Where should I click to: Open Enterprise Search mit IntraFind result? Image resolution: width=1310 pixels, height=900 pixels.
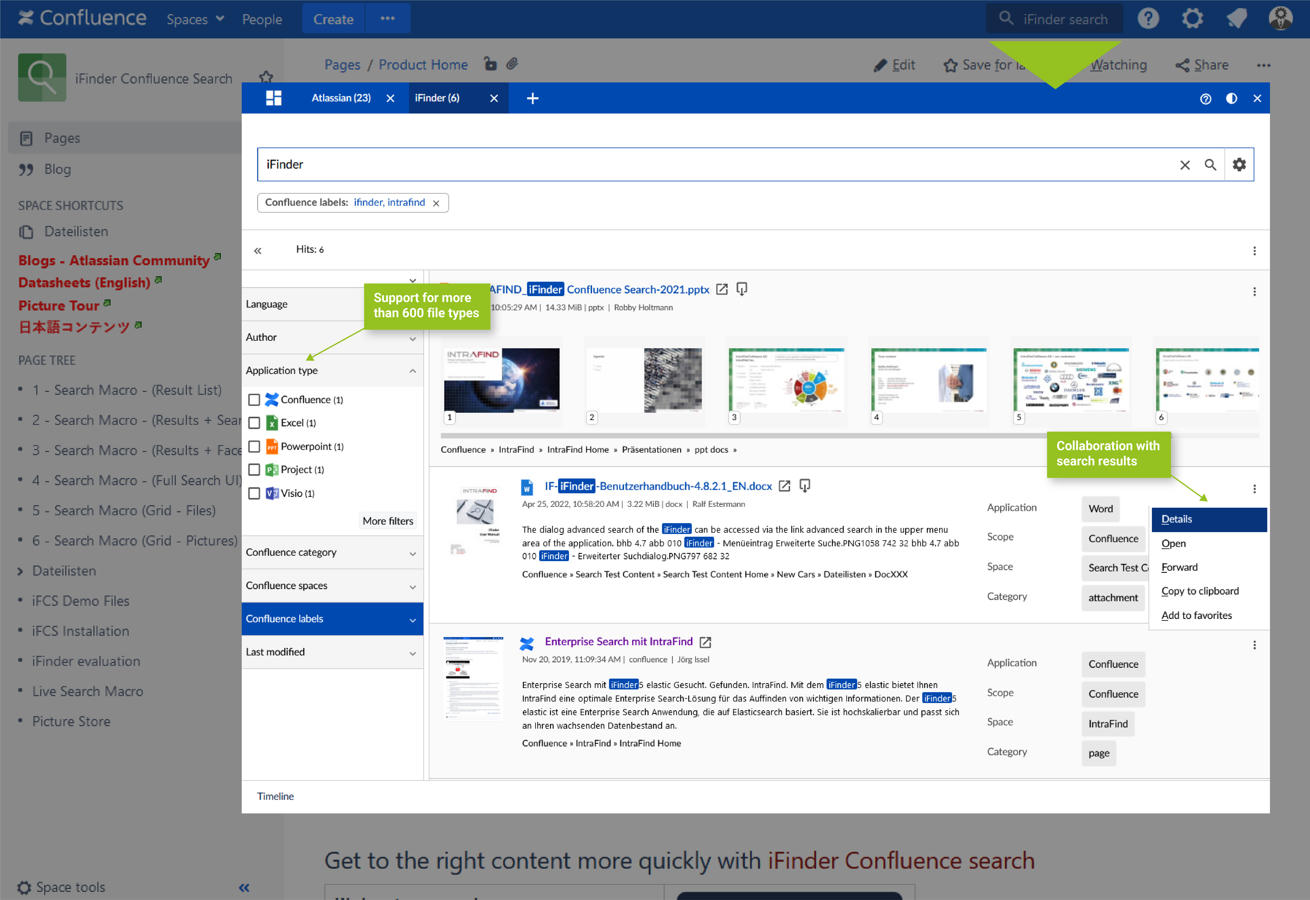click(x=619, y=642)
